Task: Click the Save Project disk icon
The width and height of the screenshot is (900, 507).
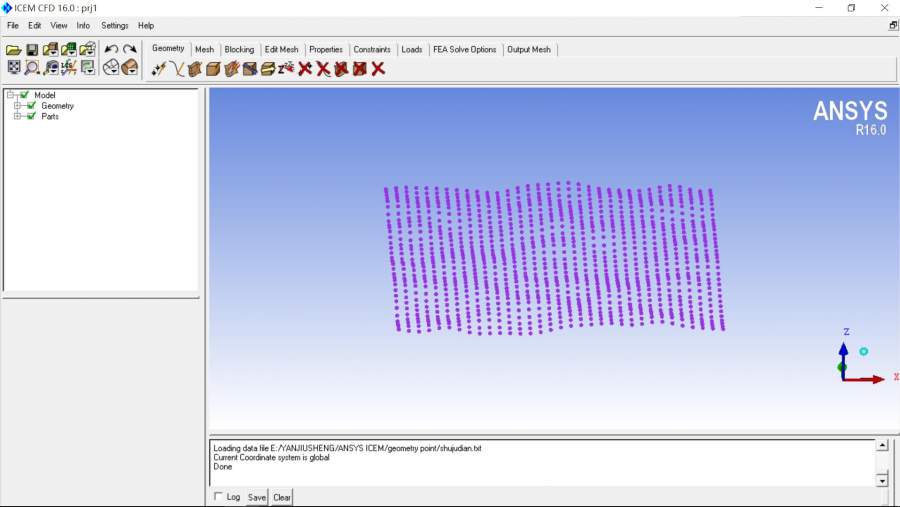Action: [32, 51]
